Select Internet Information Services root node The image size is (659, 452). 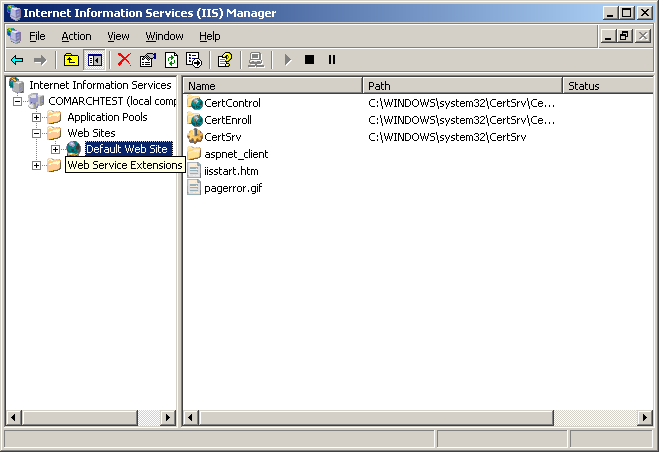(x=100, y=85)
